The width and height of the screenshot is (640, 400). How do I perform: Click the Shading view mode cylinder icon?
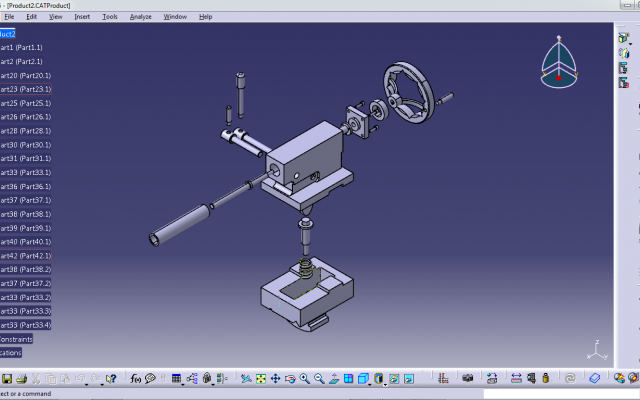(x=378, y=378)
